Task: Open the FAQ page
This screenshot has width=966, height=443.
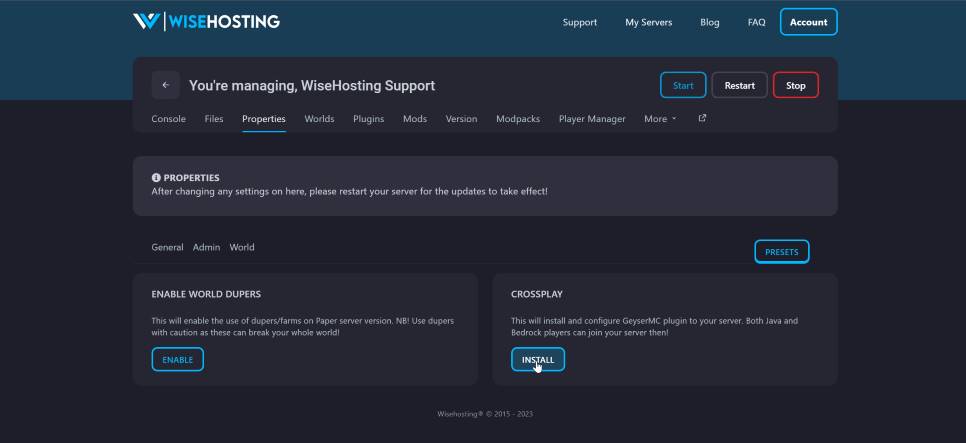Action: [x=757, y=22]
